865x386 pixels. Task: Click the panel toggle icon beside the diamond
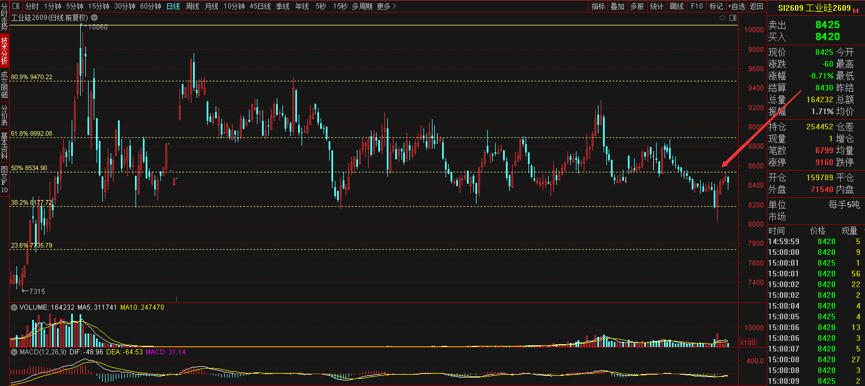[x=732, y=18]
